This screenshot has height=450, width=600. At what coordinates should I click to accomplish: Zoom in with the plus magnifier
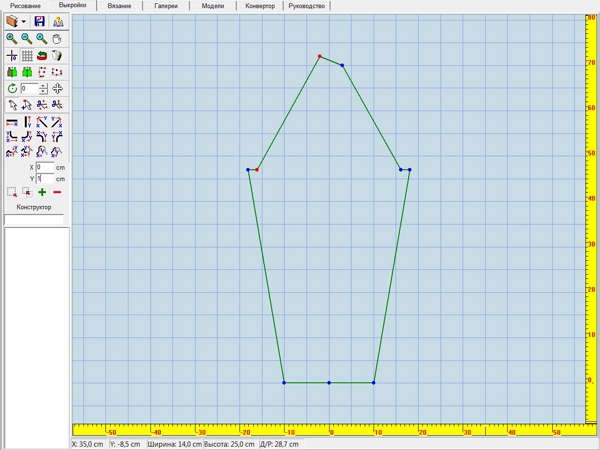coord(12,39)
